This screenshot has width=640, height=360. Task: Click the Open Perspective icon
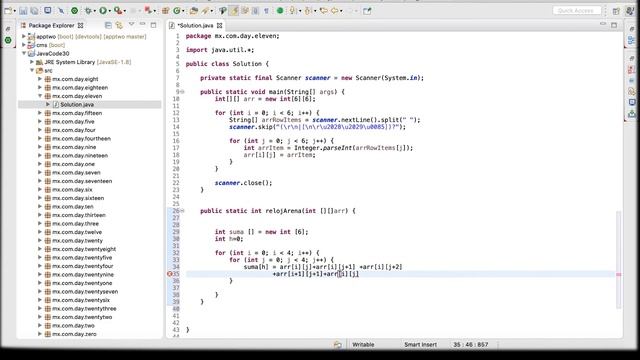pyautogui.click(x=616, y=11)
